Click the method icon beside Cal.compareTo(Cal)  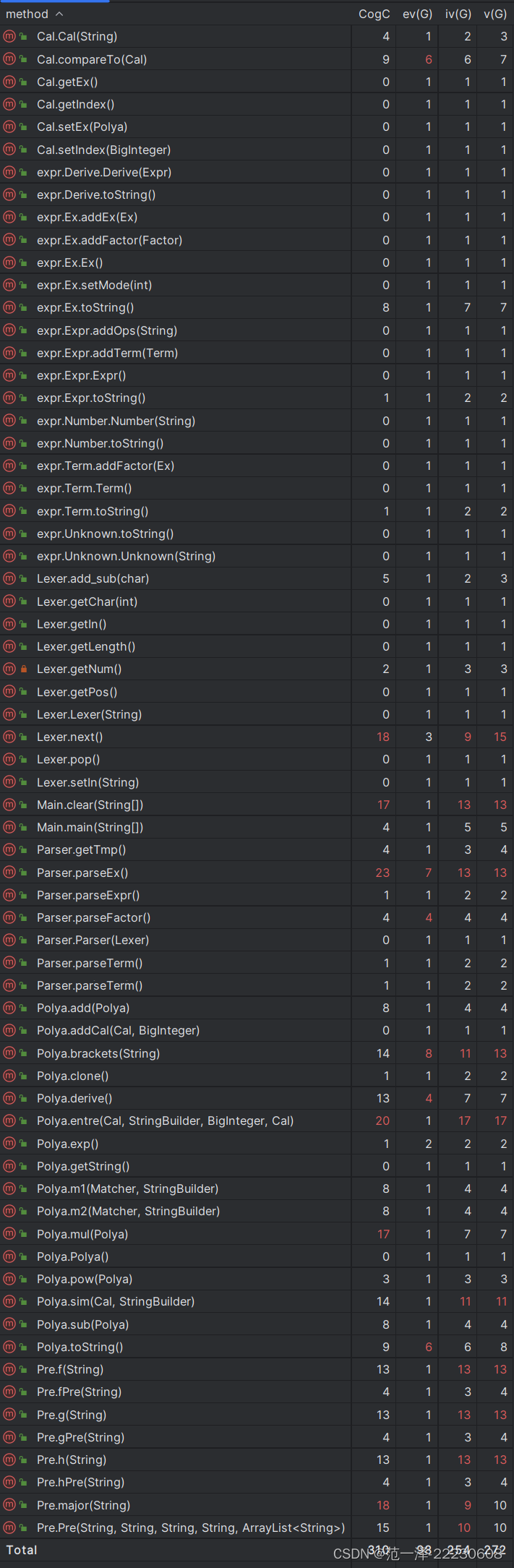click(x=9, y=59)
